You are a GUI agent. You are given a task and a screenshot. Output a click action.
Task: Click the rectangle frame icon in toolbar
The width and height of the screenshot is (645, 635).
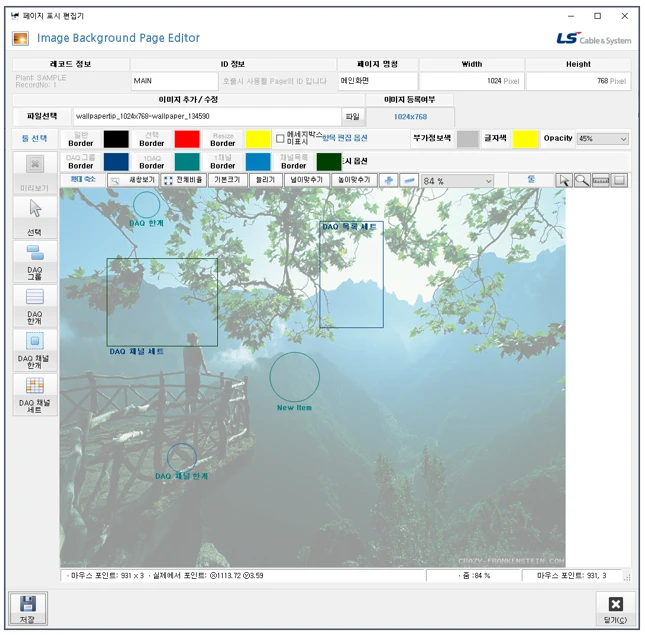pyautogui.click(x=619, y=181)
